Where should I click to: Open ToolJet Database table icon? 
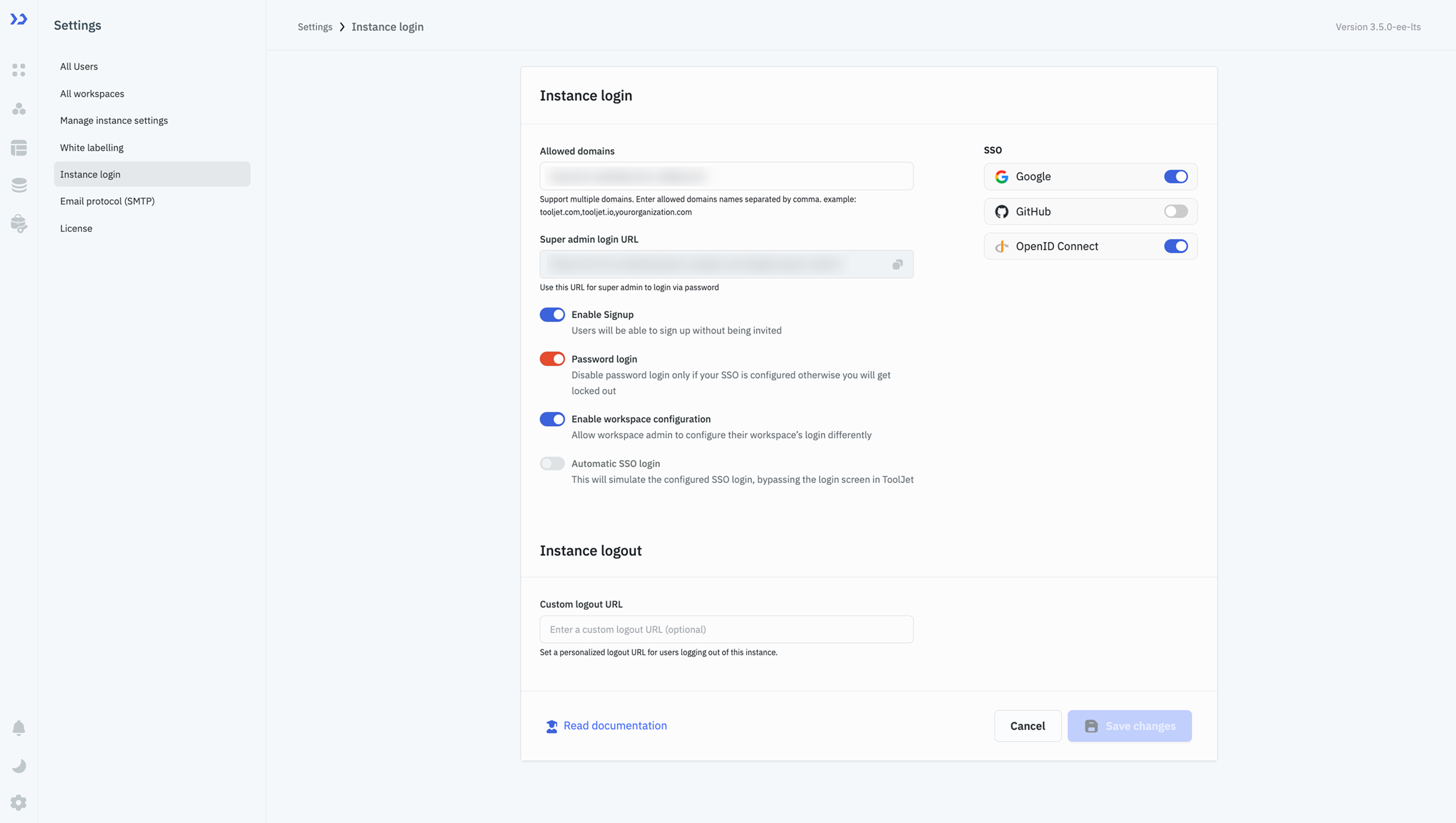[x=19, y=148]
